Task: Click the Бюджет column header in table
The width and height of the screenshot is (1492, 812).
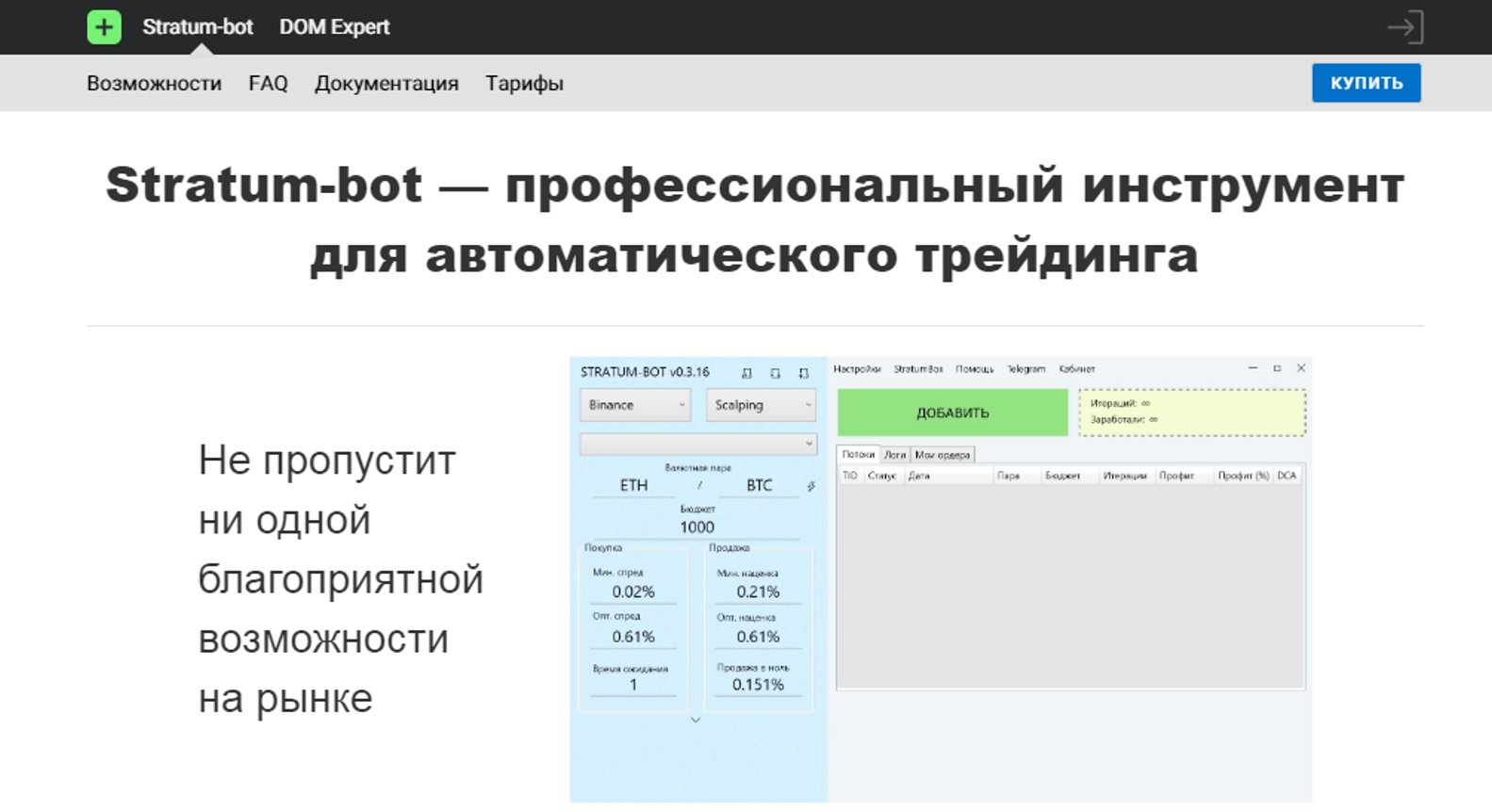Action: 1069,476
